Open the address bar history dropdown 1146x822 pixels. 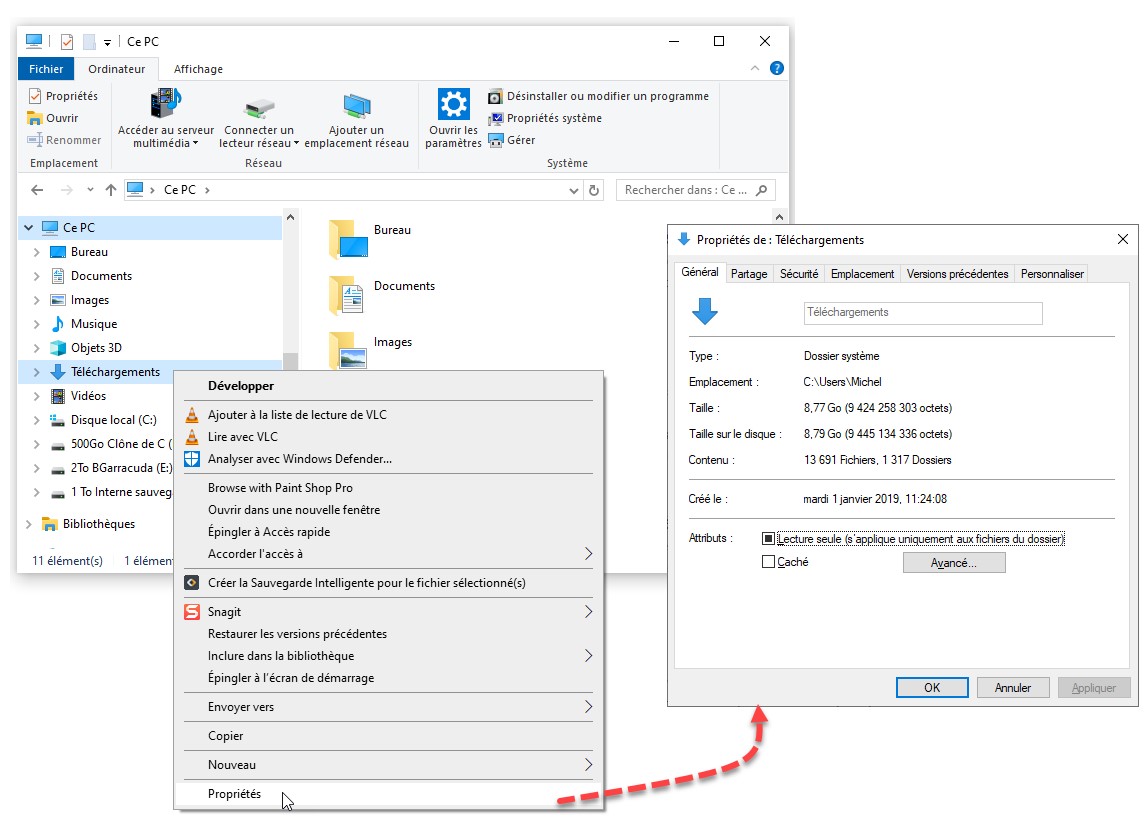point(573,190)
